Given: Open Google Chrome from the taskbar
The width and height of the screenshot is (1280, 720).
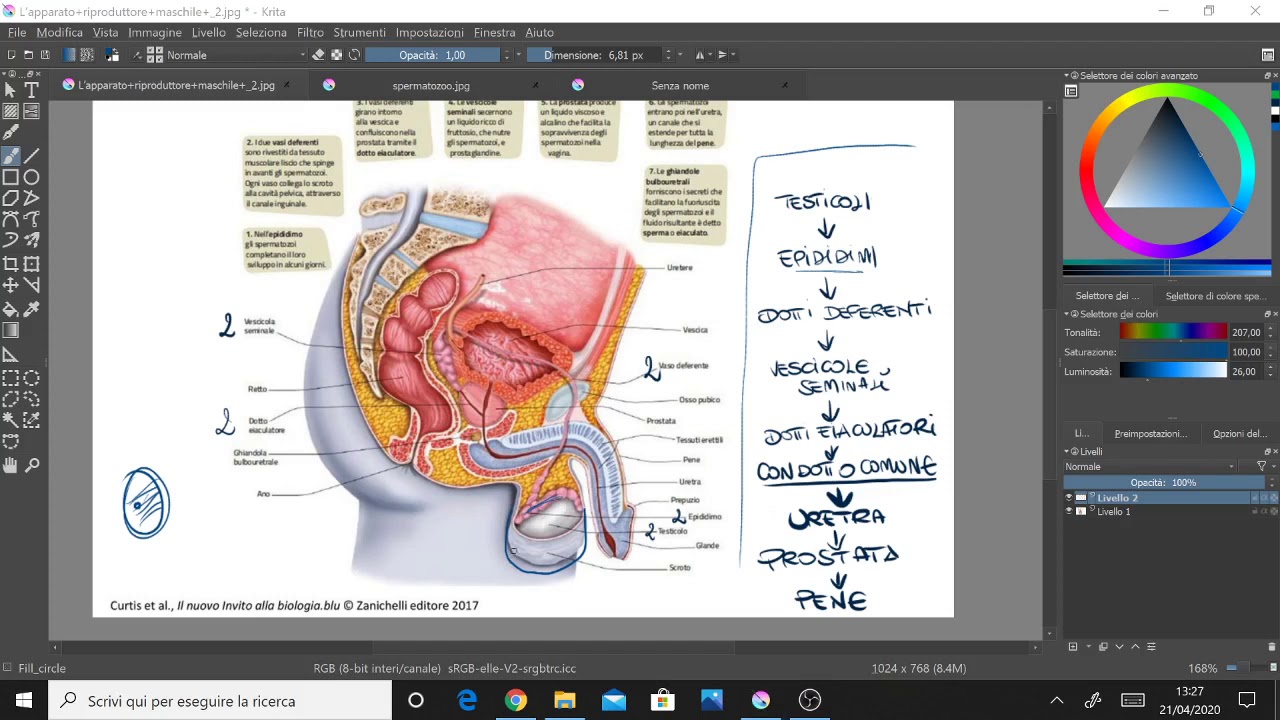Looking at the screenshot, I should point(515,701).
